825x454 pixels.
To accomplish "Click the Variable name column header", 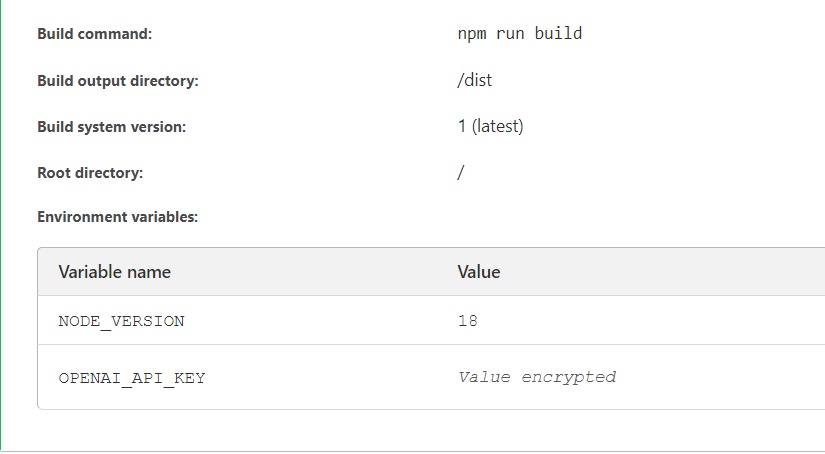I will [115, 272].
